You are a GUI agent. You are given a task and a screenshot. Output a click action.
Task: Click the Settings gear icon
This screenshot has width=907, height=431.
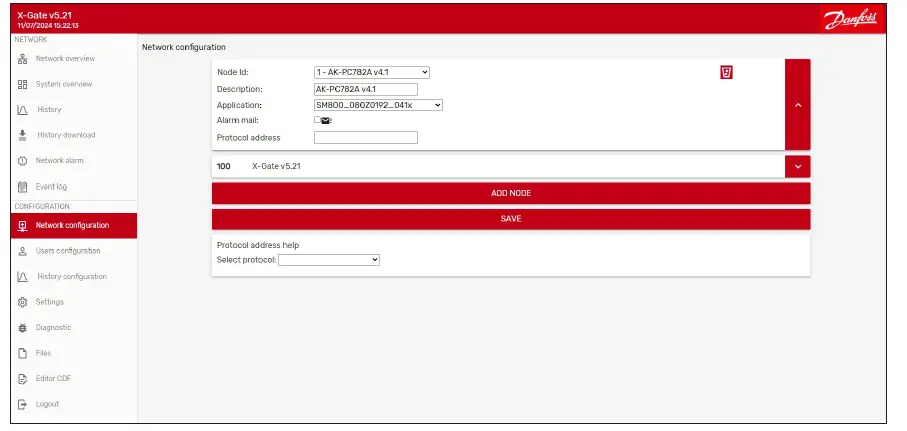coord(23,302)
